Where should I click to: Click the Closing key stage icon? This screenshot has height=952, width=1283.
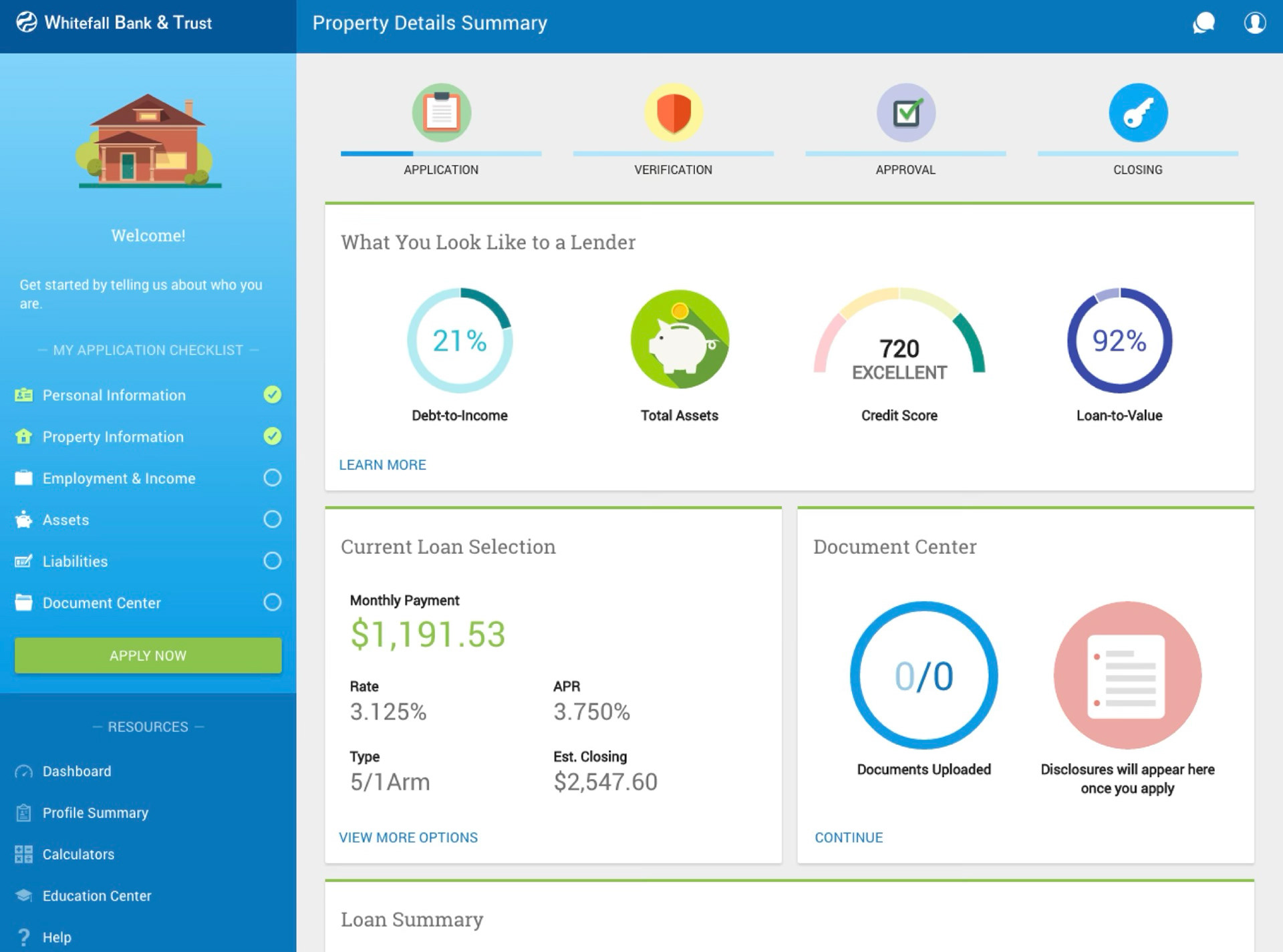[x=1137, y=112]
